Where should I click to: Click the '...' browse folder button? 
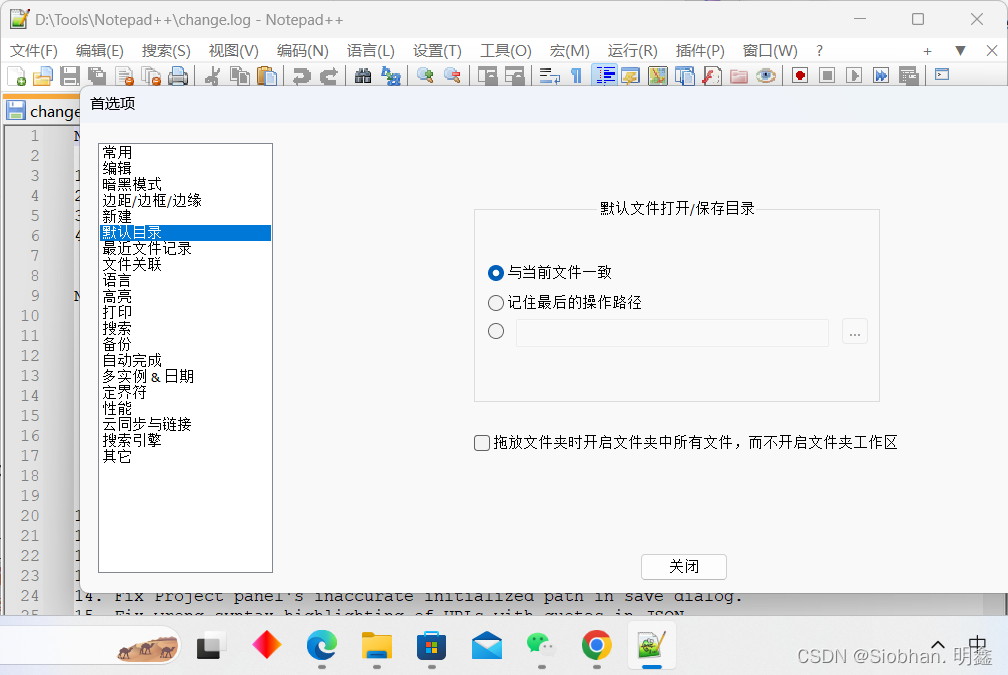[854, 332]
